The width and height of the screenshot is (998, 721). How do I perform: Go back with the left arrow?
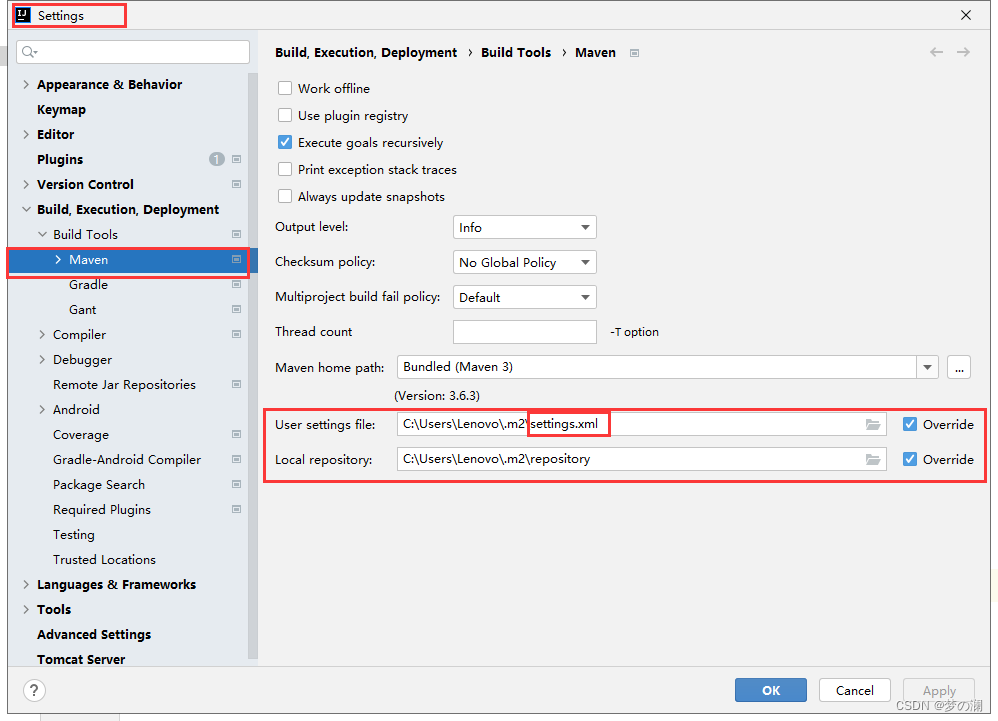coord(936,52)
